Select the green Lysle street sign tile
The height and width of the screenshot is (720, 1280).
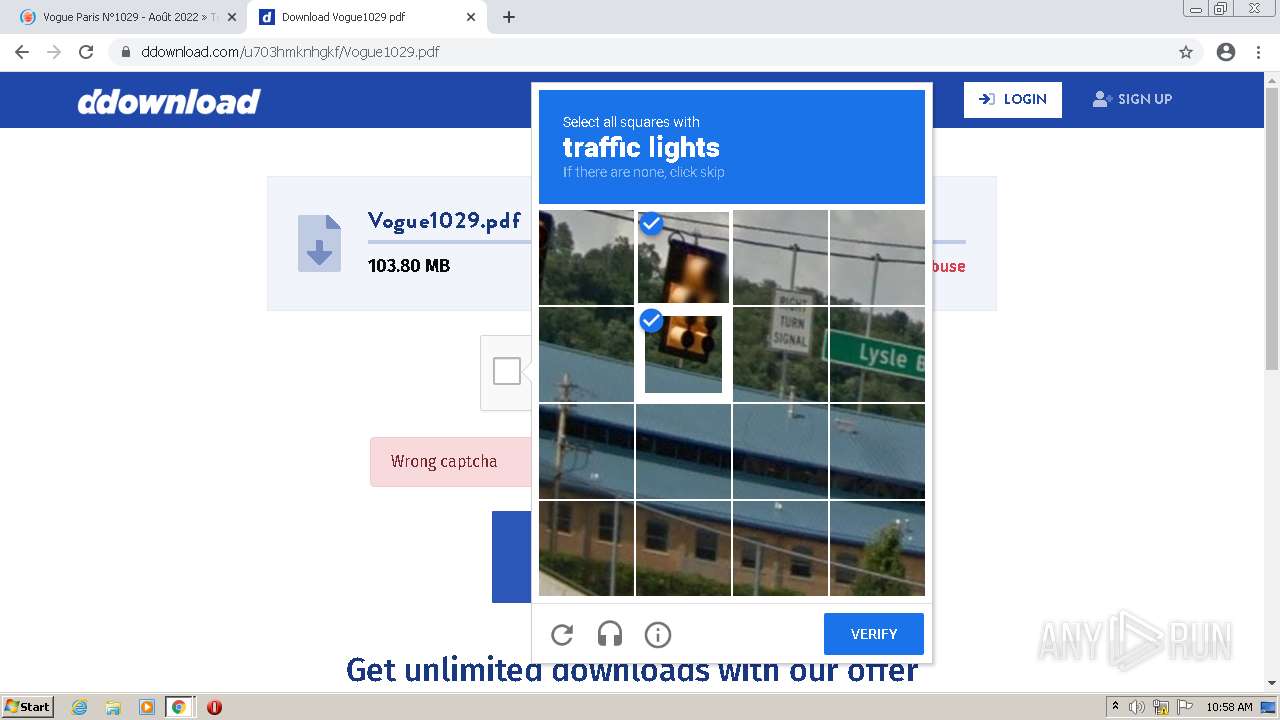(x=877, y=354)
